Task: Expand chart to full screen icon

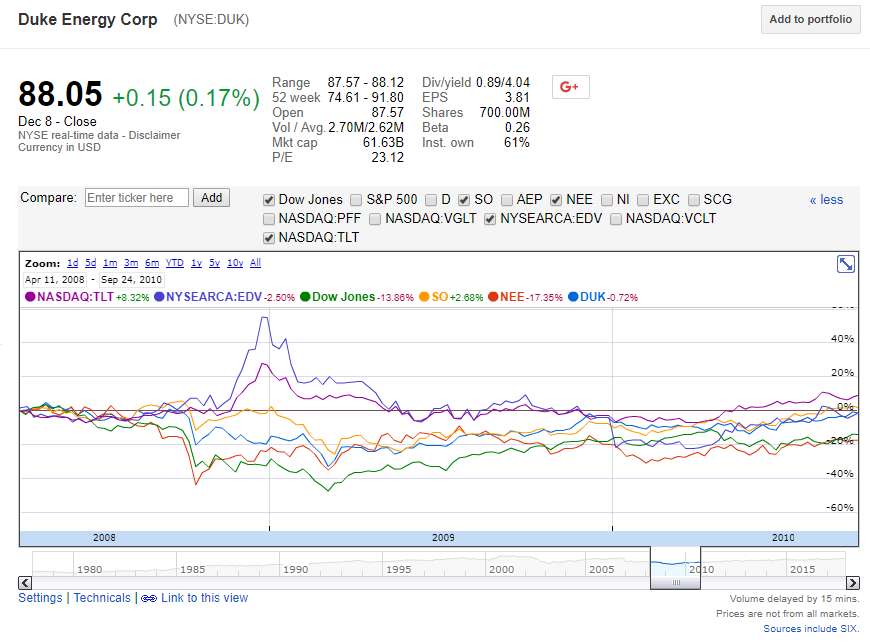Action: pyautogui.click(x=846, y=264)
